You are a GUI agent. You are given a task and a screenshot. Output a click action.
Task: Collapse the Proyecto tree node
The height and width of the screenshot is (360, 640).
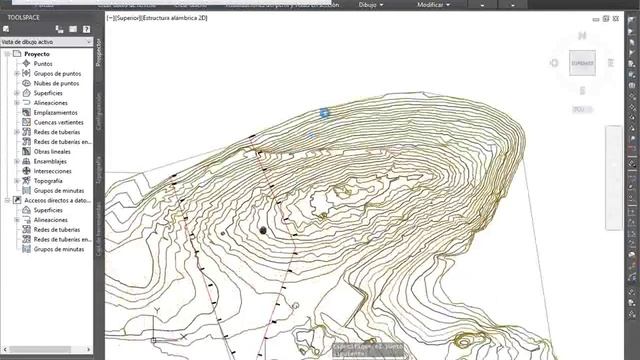click(x=7, y=54)
